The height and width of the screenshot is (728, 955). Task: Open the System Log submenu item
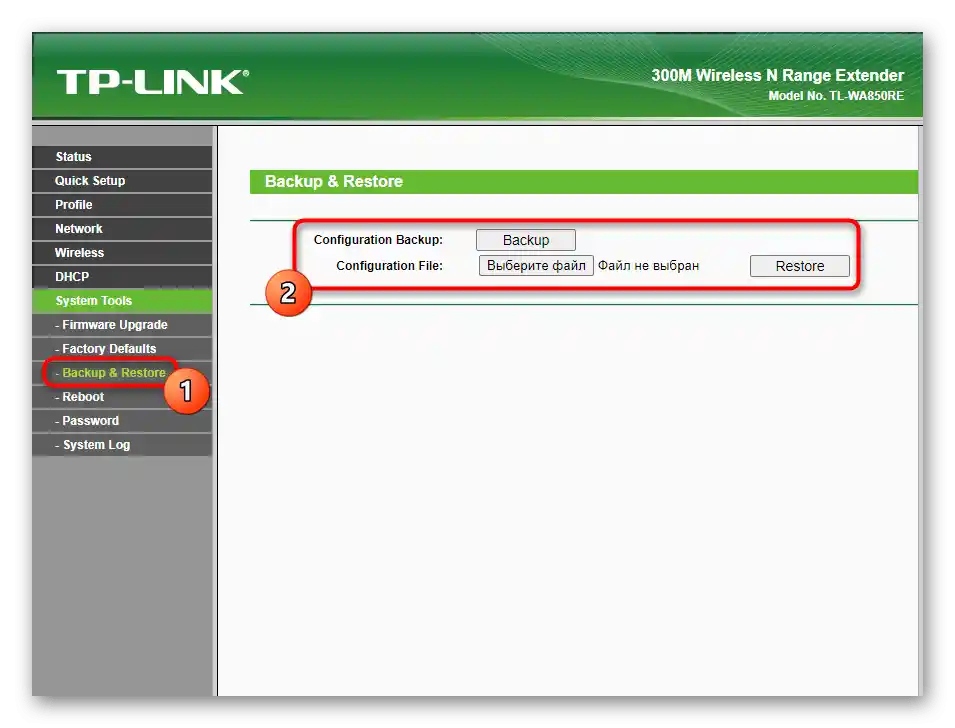click(x=122, y=445)
